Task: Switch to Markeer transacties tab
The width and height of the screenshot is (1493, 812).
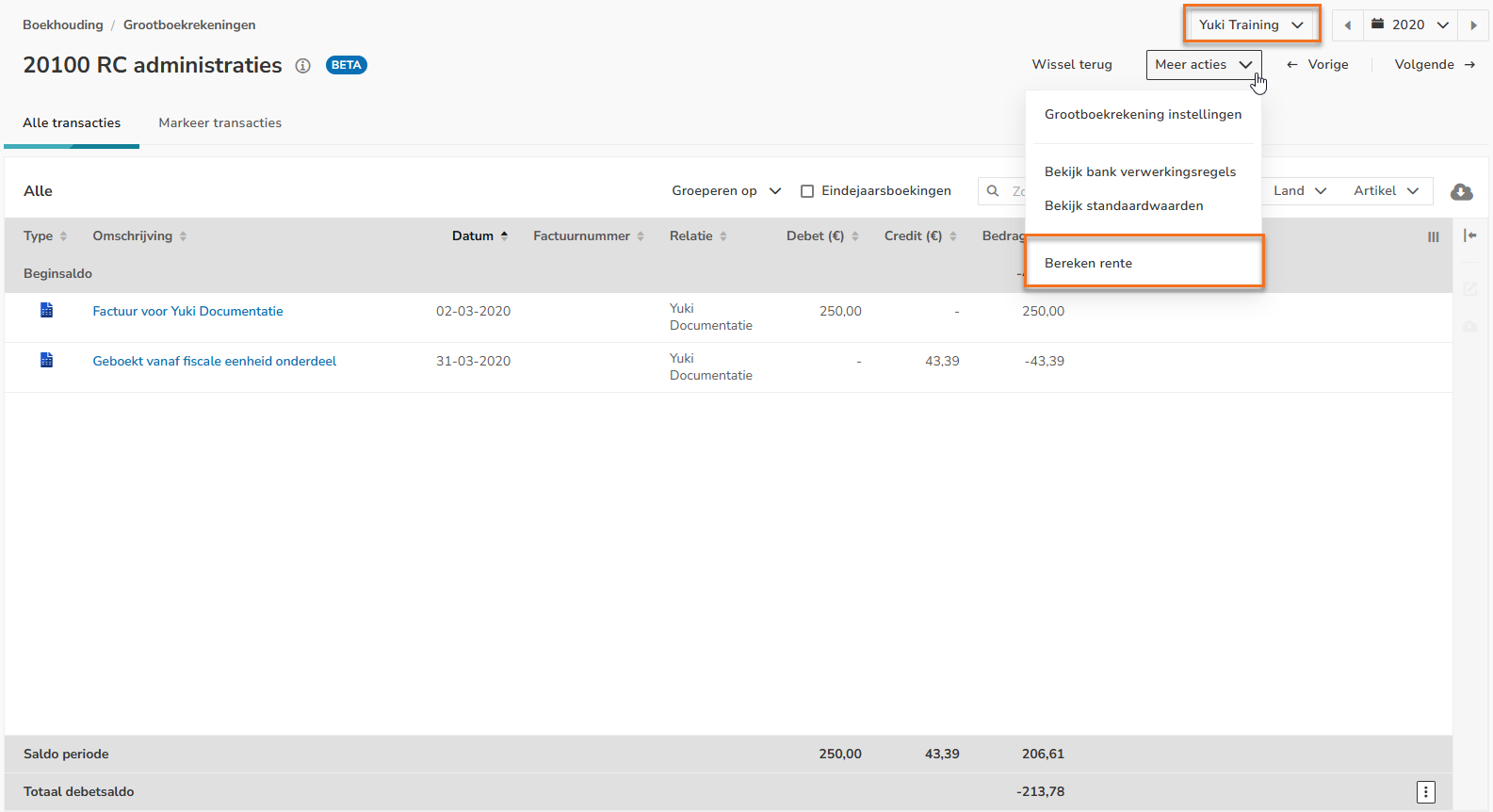Action: (x=220, y=123)
